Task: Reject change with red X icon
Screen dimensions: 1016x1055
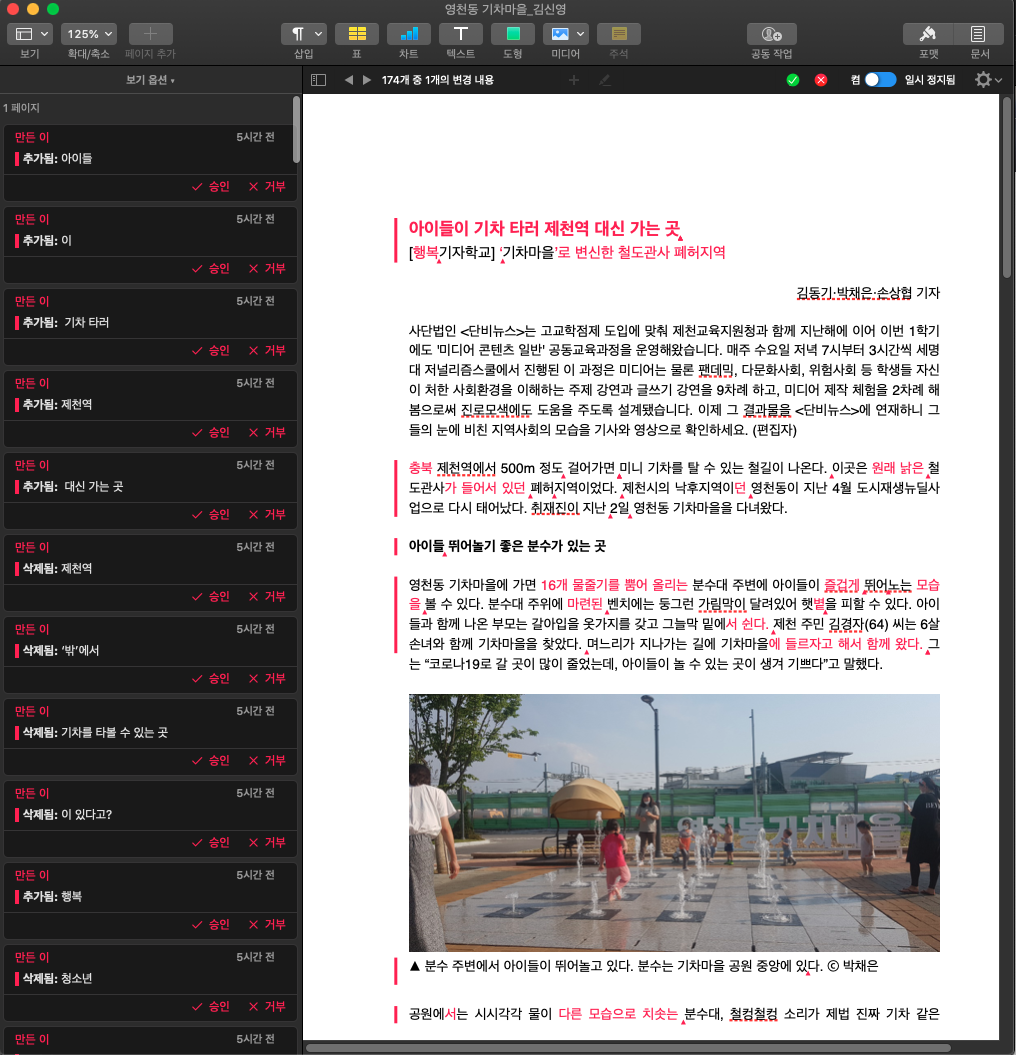Action: point(821,80)
